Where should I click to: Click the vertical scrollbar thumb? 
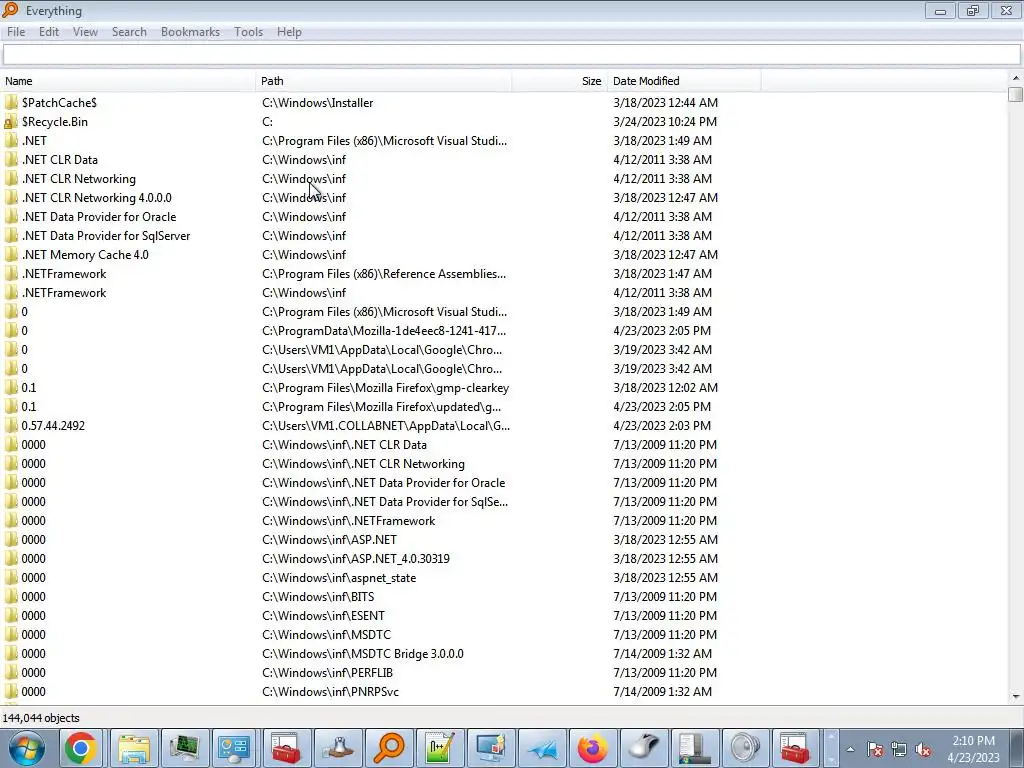tap(1016, 95)
